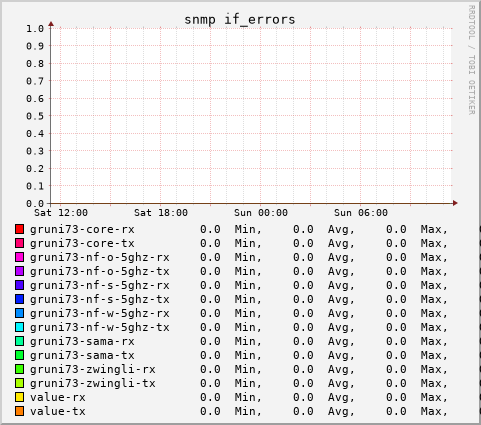Select the orange value-tx legend swatch
The height and width of the screenshot is (425, 481).
(x=20, y=411)
